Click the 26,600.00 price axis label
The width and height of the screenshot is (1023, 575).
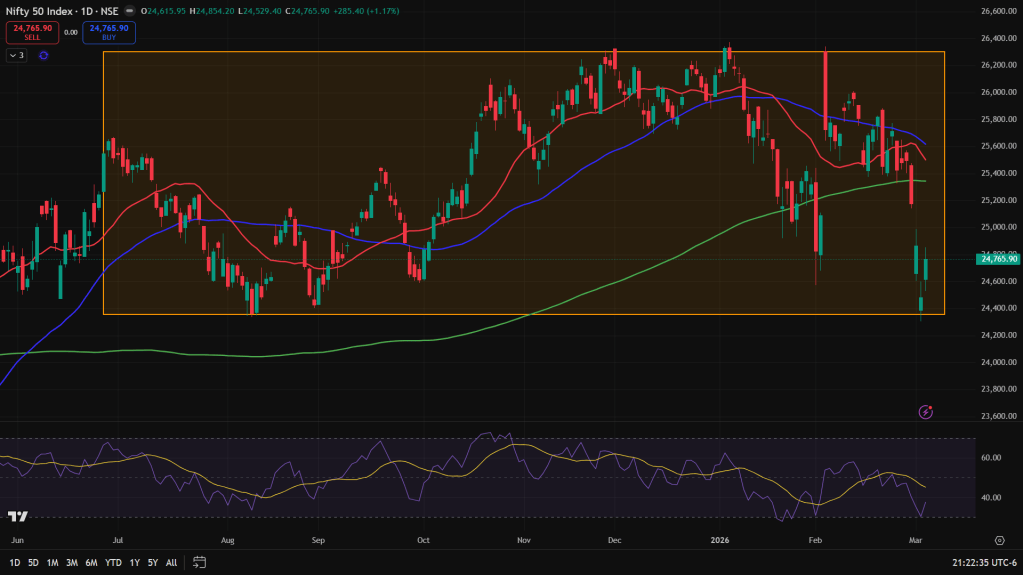(x=999, y=11)
